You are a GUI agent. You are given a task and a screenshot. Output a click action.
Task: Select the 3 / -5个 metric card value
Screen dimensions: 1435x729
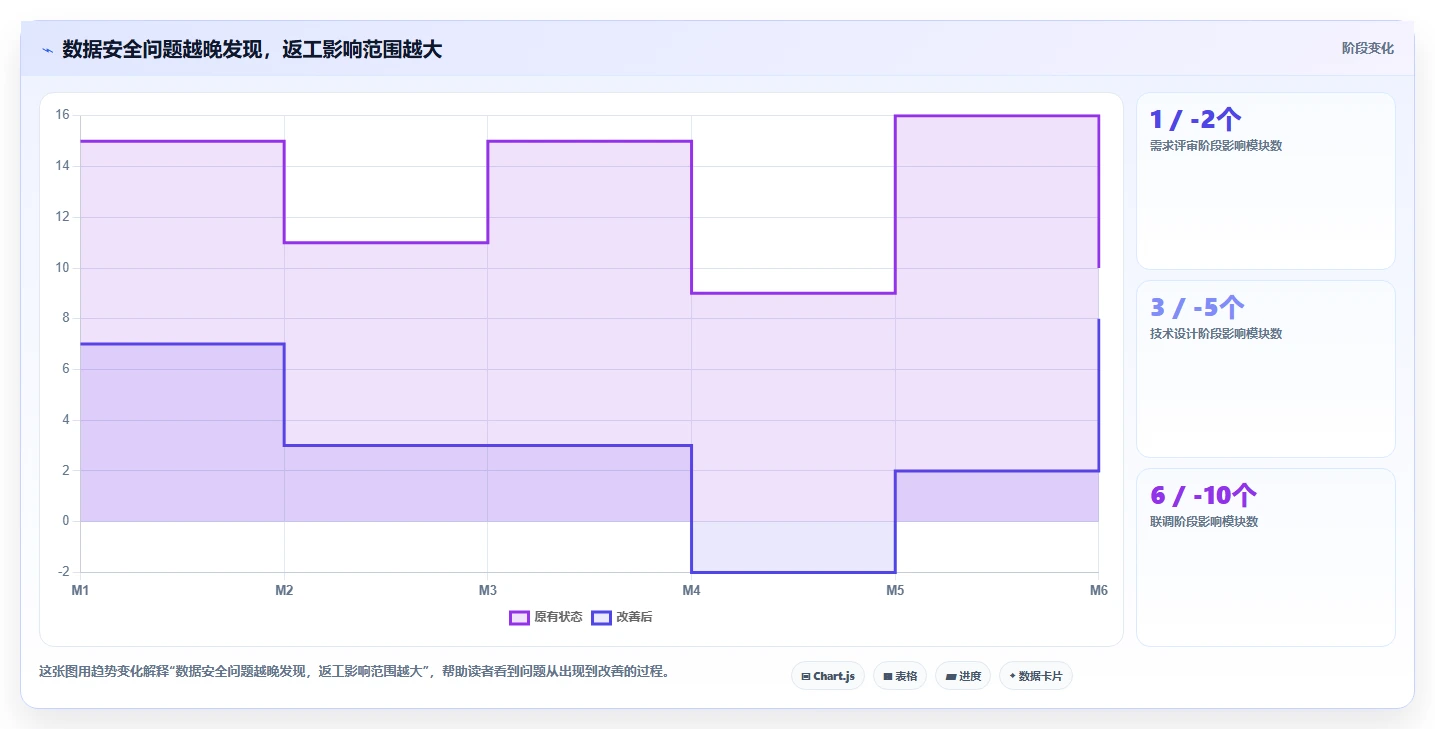pyautogui.click(x=1198, y=307)
